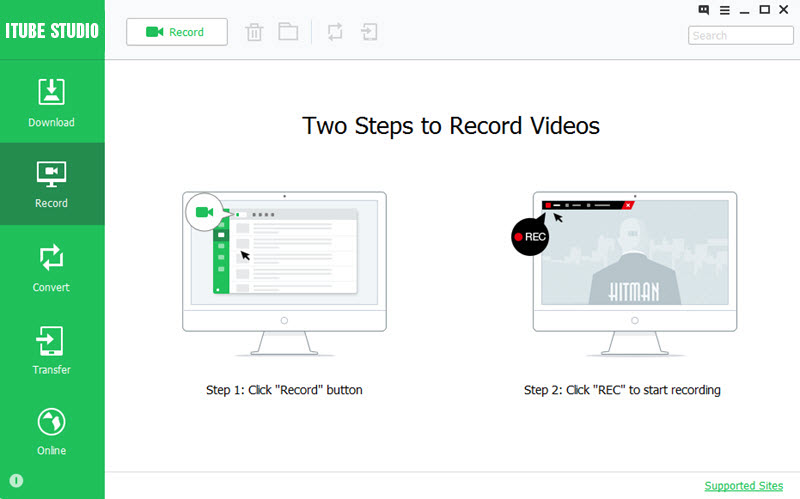Click the transfer-to-device toolbar icon

pos(369,32)
